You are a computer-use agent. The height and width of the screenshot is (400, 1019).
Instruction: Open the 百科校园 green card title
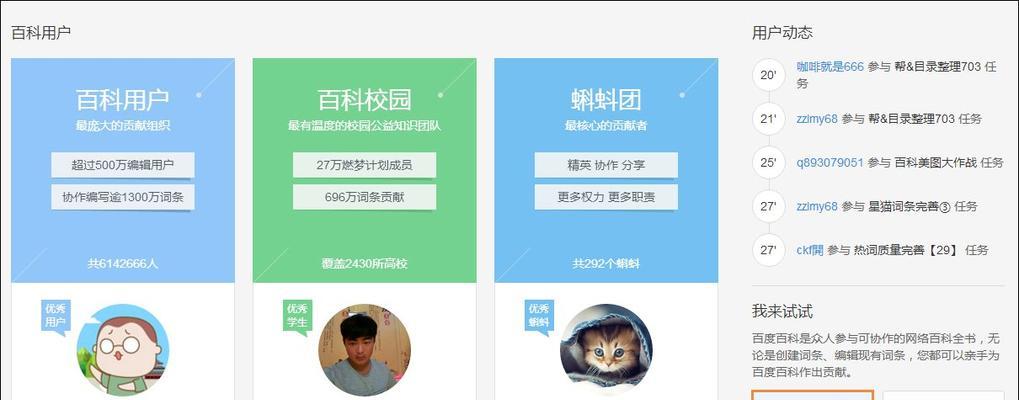[x=365, y=100]
